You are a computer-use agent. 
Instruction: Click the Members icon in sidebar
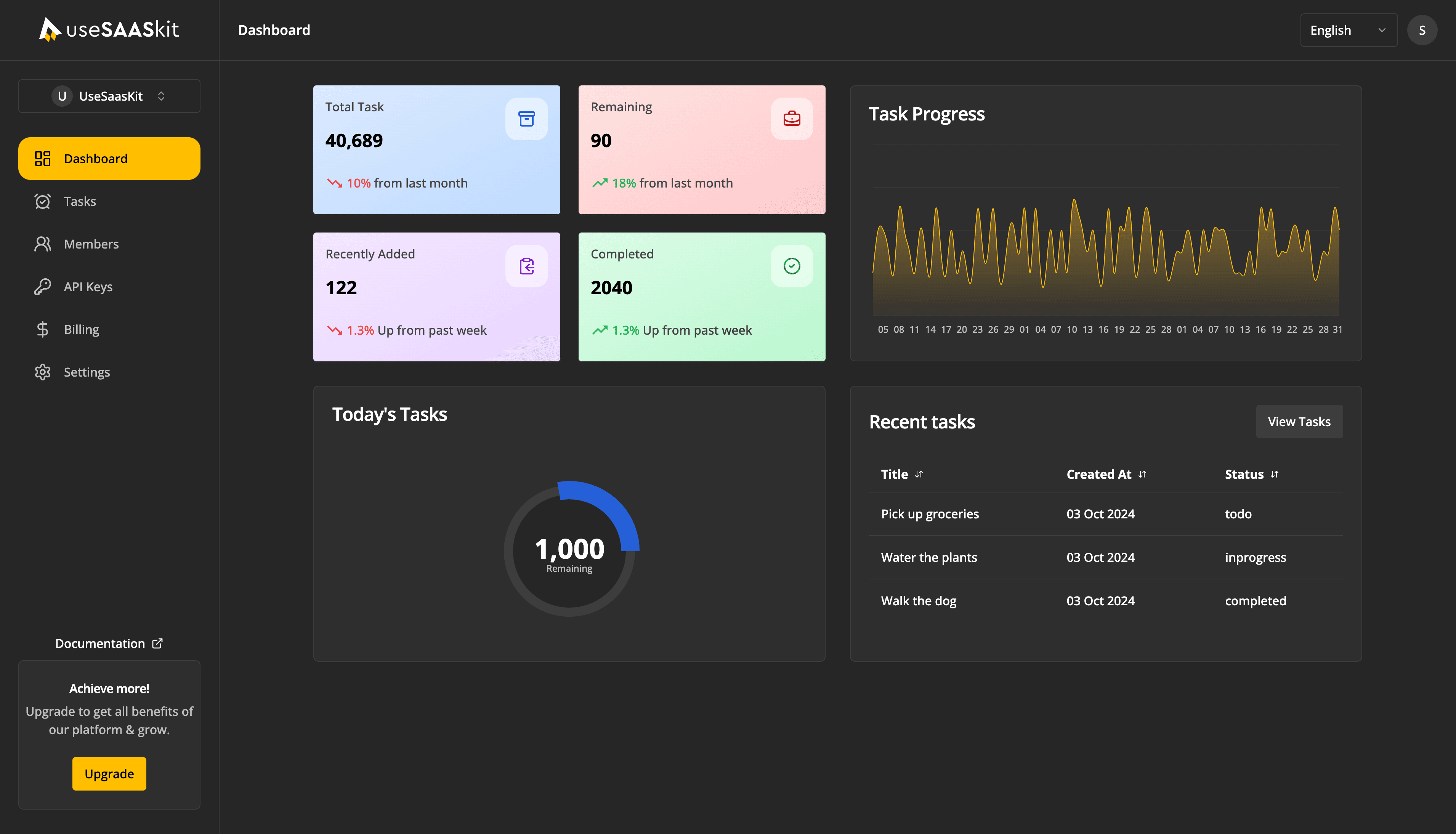pyautogui.click(x=42, y=243)
